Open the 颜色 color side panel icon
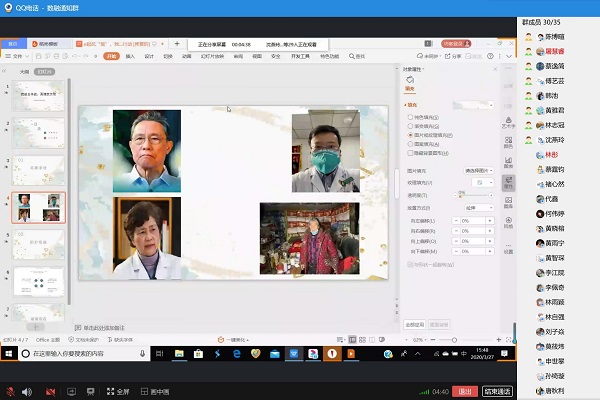Screen dimensions: 600x400 pos(509,142)
